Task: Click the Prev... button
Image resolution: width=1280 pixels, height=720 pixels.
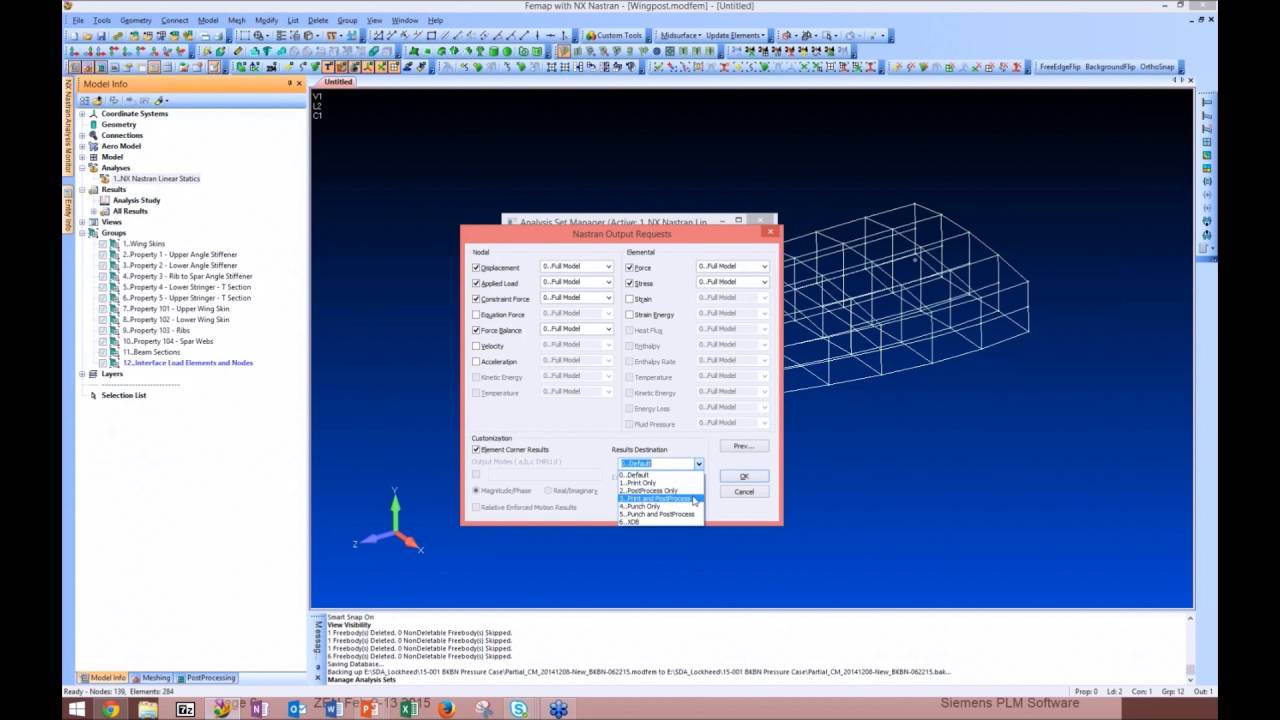Action: (x=744, y=446)
